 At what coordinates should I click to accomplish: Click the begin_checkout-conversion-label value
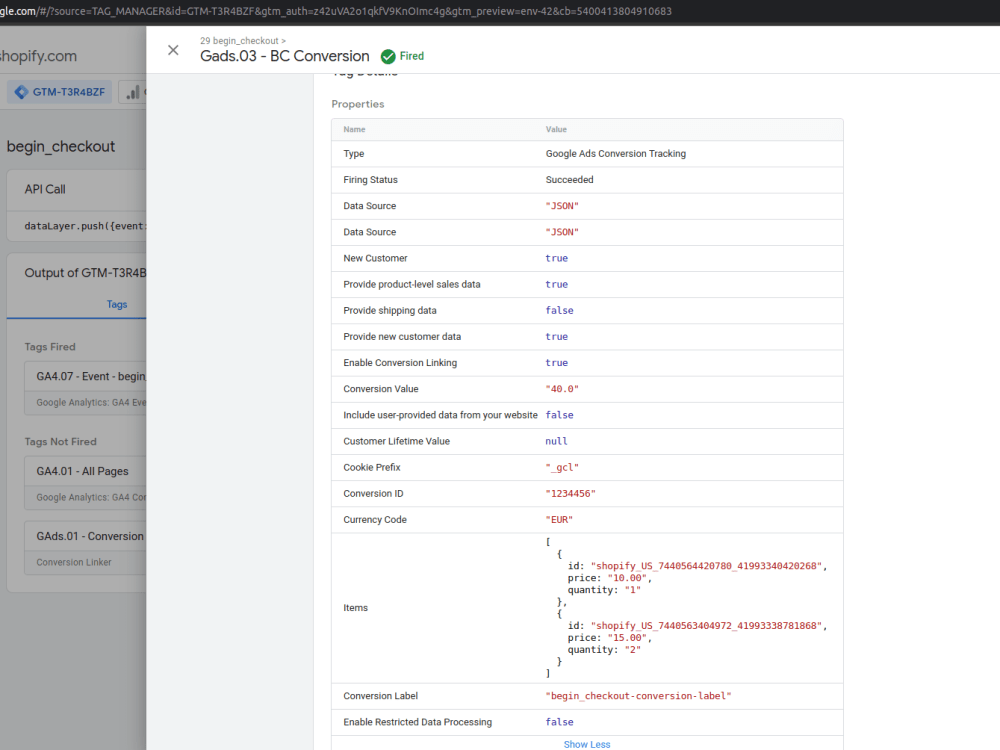point(638,696)
